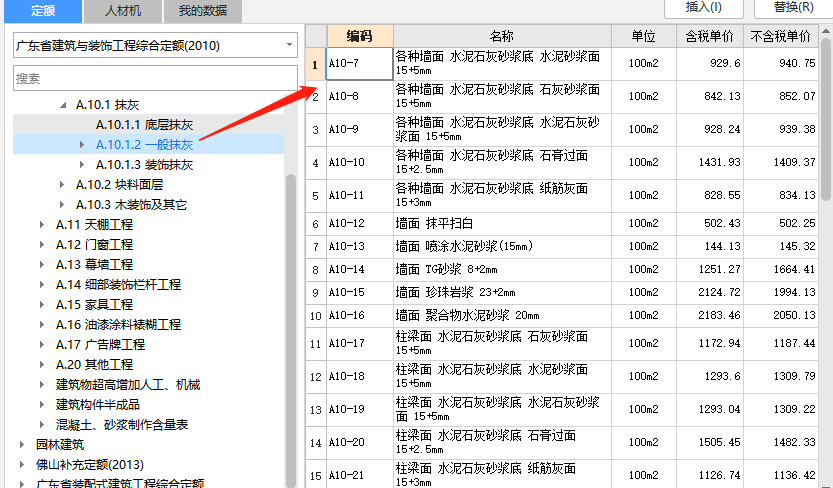The height and width of the screenshot is (488, 833).
Task: Click the 墙面 抹平扫白 name cell
Action: tap(502, 224)
